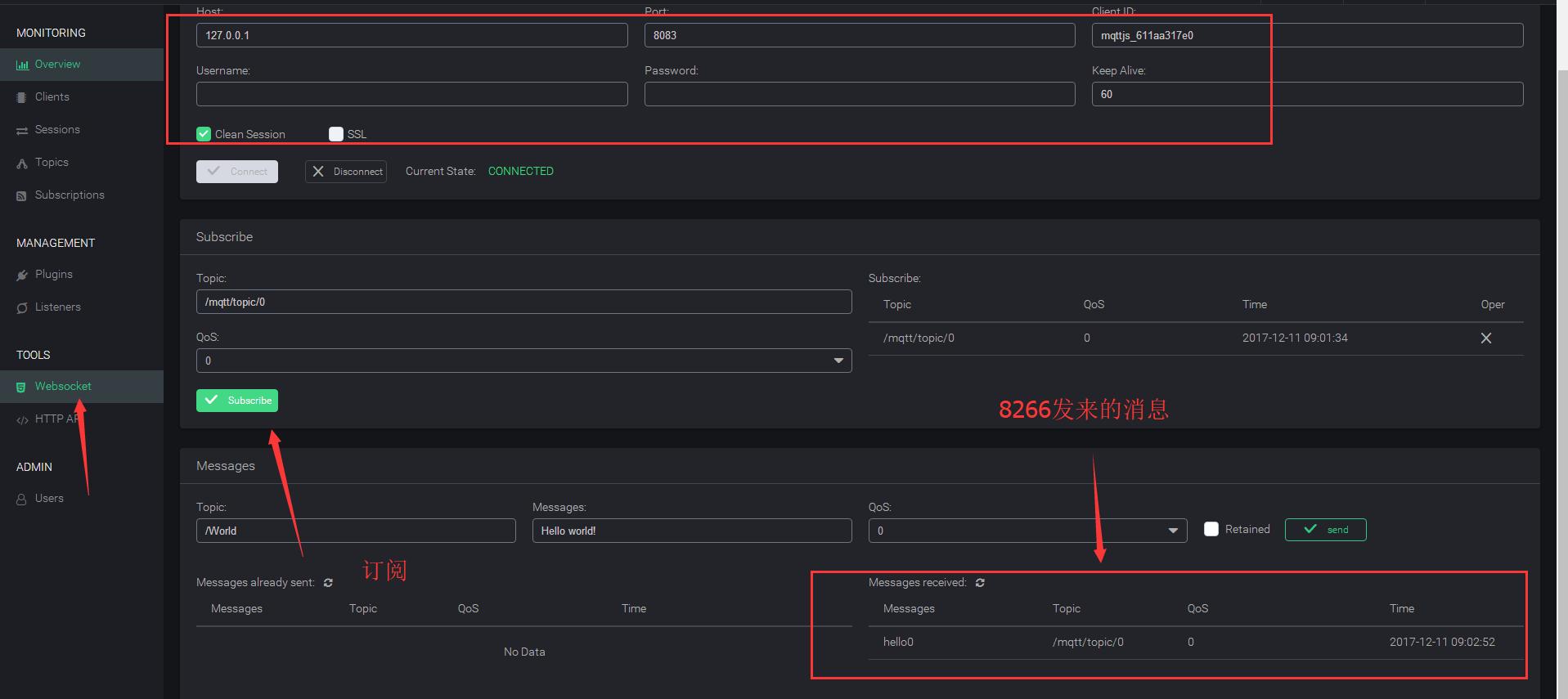Click the Overview bar chart icon
1568x699 pixels.
point(22,65)
